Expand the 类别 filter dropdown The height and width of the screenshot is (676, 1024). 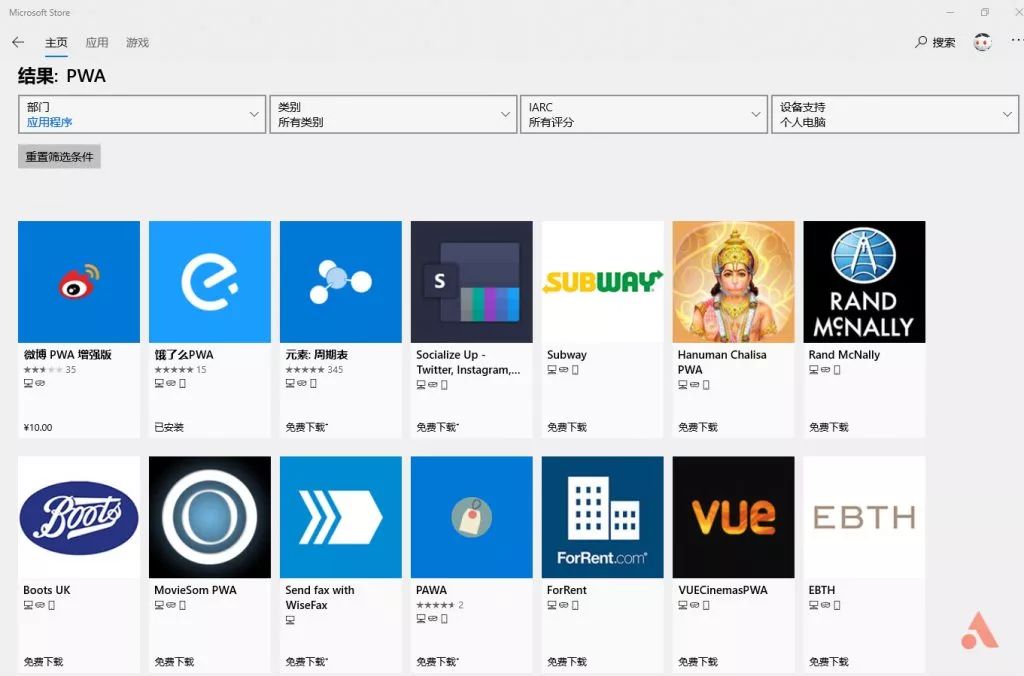(393, 114)
